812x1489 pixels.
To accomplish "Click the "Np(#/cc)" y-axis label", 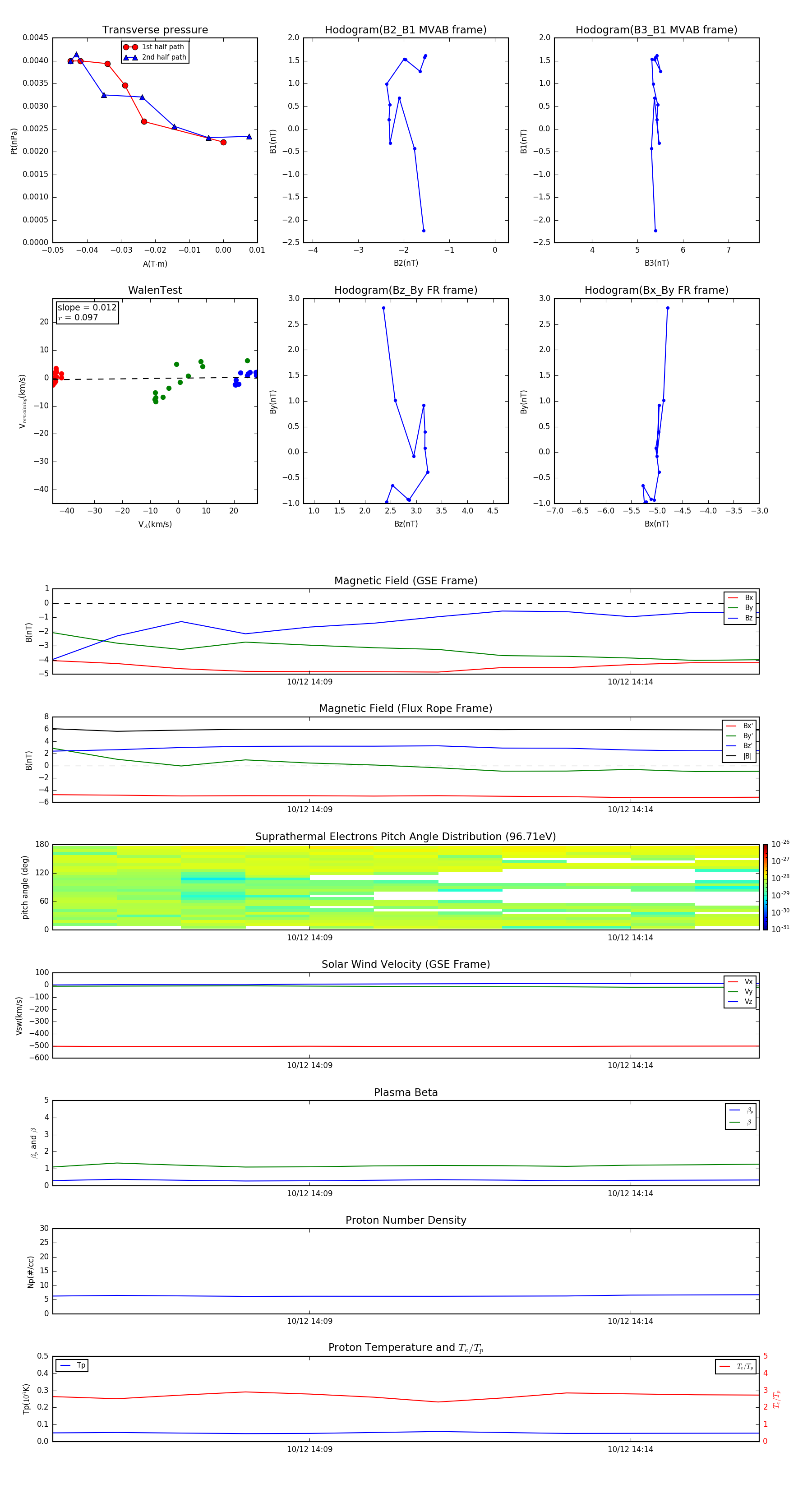I will (31, 1272).
